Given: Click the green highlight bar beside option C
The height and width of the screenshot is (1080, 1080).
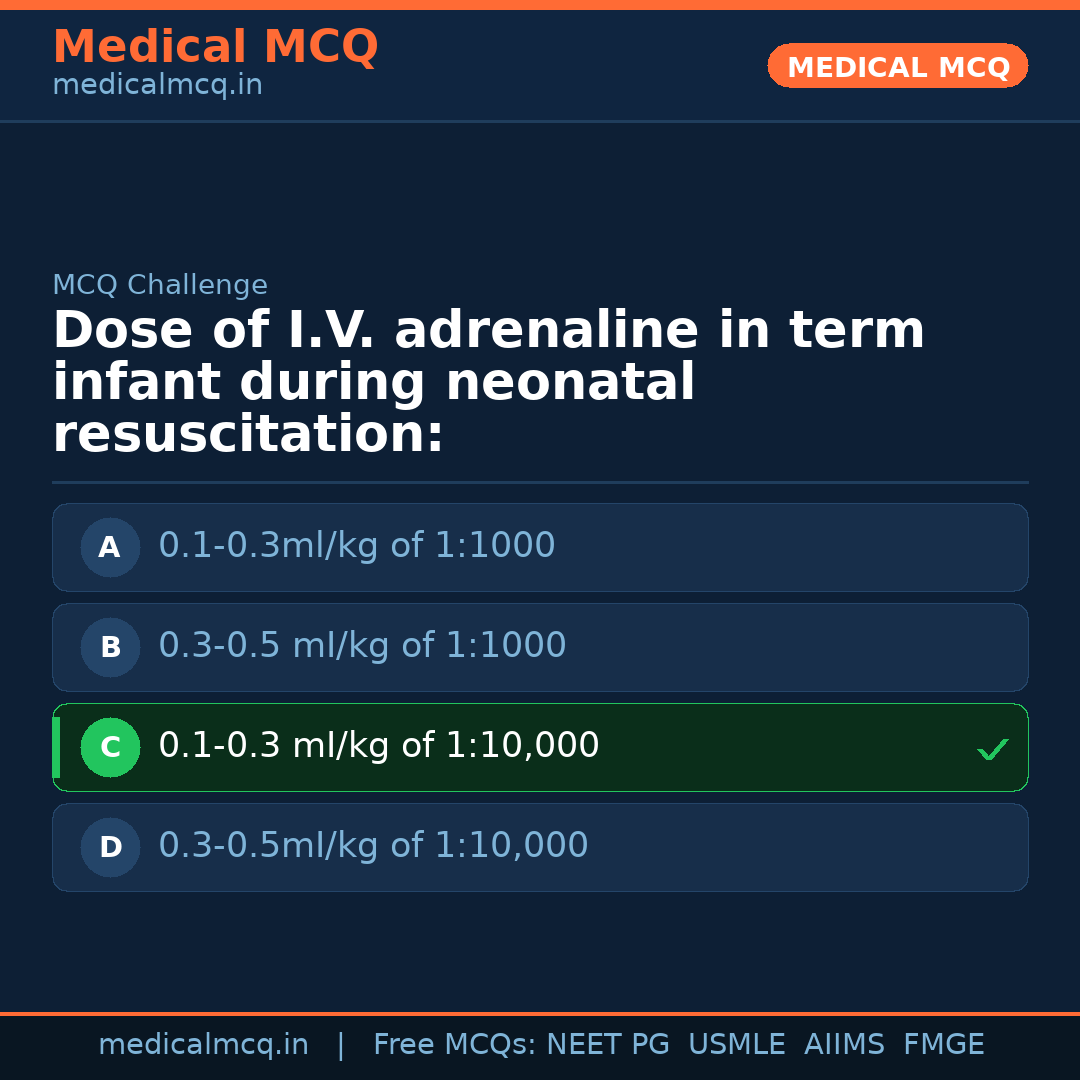Looking at the screenshot, I should [57, 747].
